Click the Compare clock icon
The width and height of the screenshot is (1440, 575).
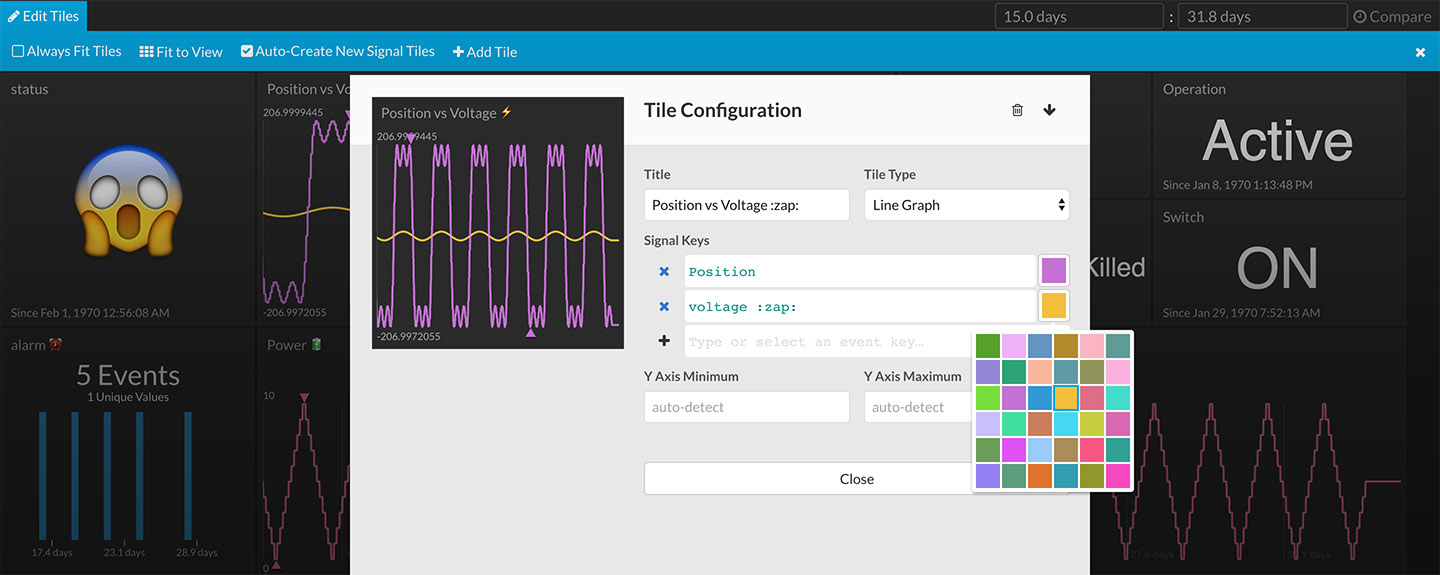coord(1360,17)
